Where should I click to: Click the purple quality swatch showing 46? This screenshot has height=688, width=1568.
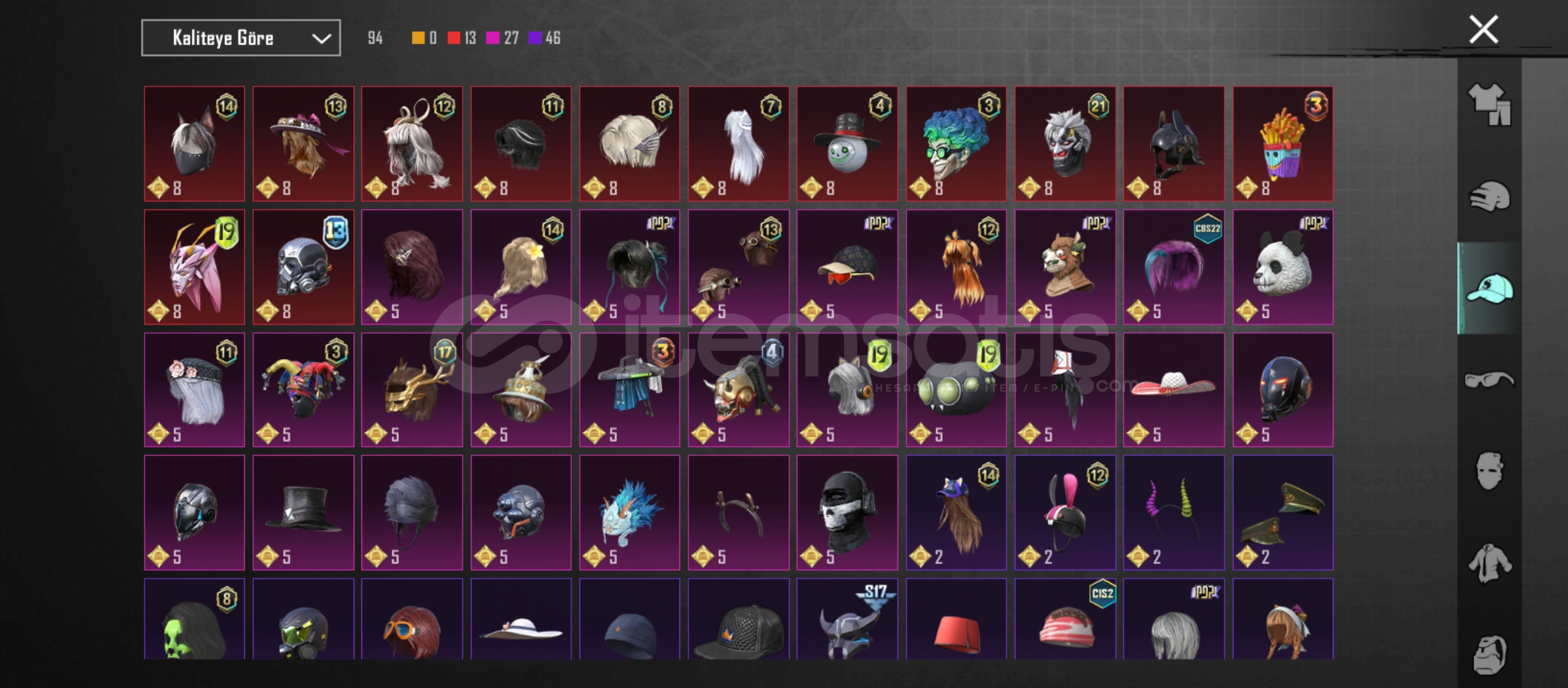535,38
